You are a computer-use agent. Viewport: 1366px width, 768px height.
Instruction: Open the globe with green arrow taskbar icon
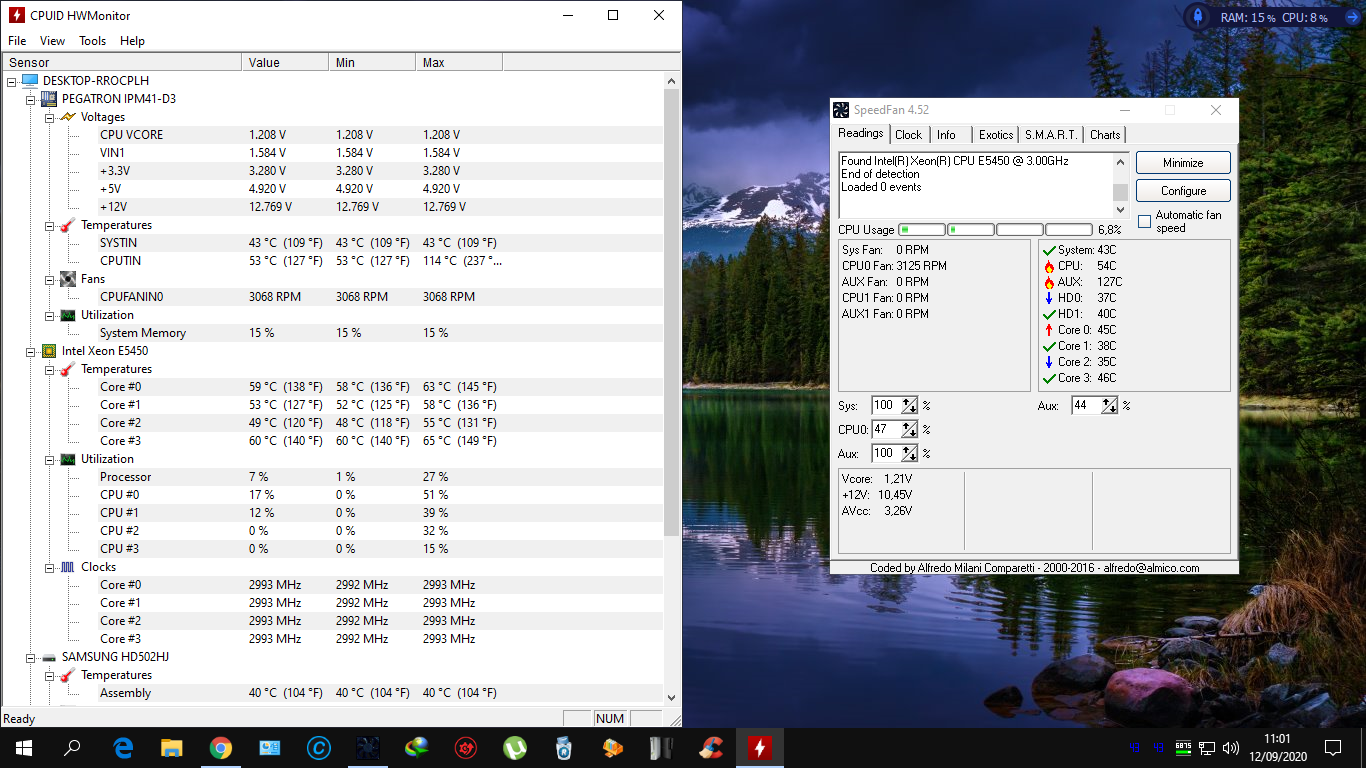click(x=417, y=747)
